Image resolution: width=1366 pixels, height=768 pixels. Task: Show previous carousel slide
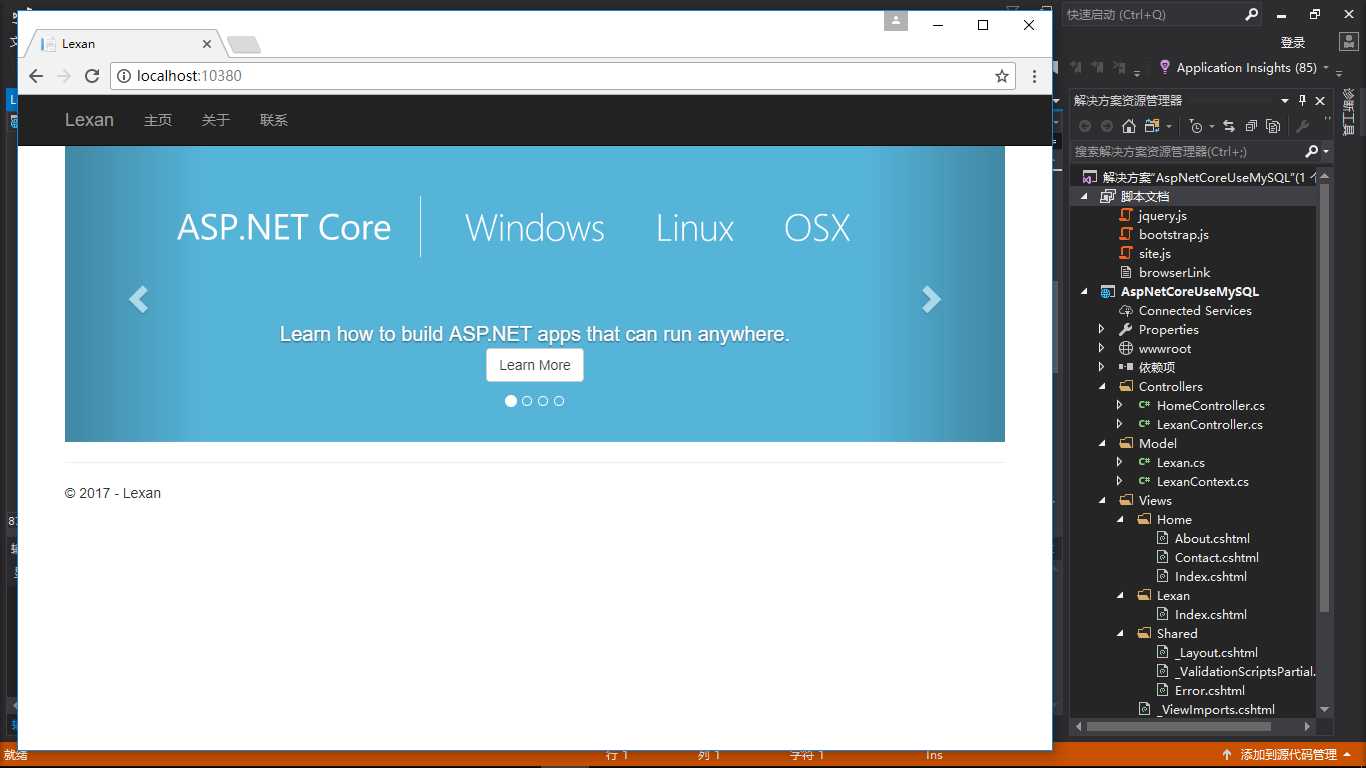coord(138,299)
